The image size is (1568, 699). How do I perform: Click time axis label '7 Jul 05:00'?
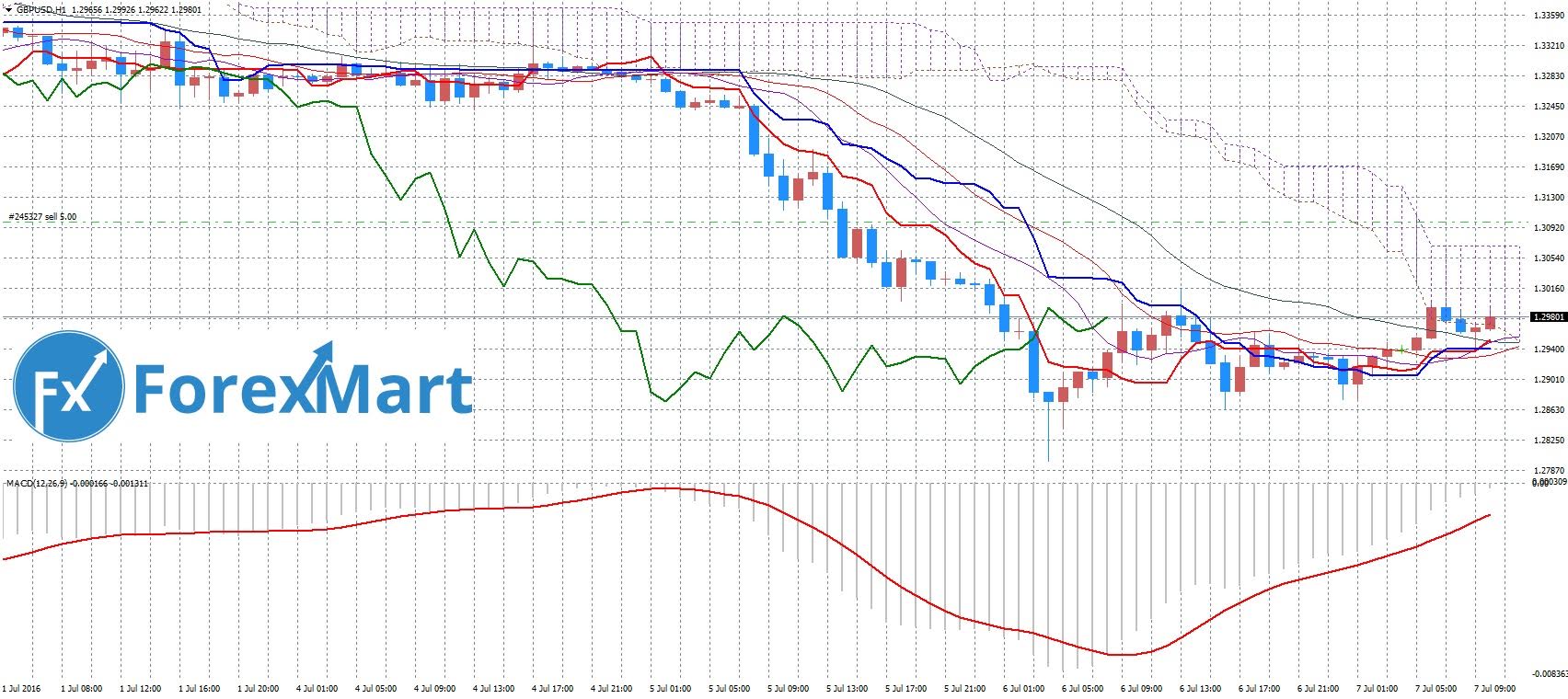tap(1435, 688)
